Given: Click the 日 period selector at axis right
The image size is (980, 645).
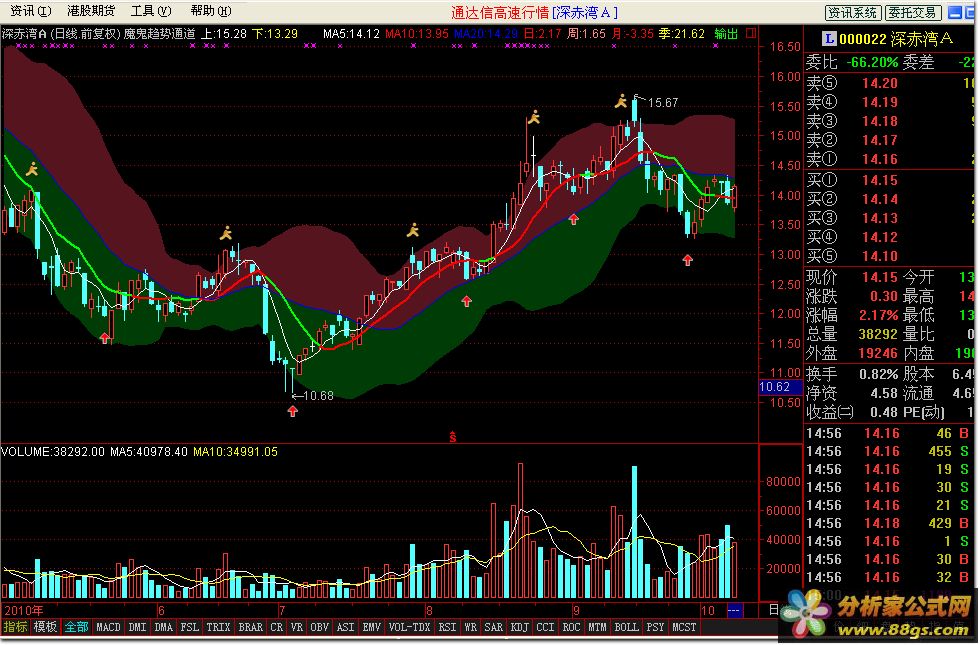Looking at the screenshot, I should (x=773, y=610).
